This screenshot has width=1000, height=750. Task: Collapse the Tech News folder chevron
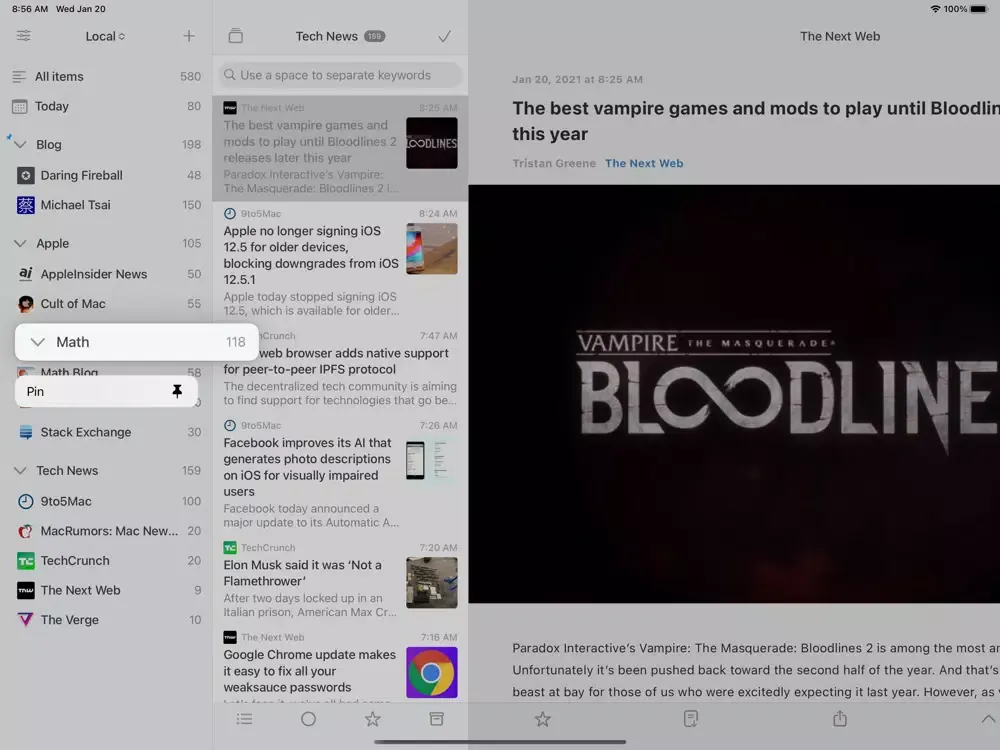[x=20, y=471]
